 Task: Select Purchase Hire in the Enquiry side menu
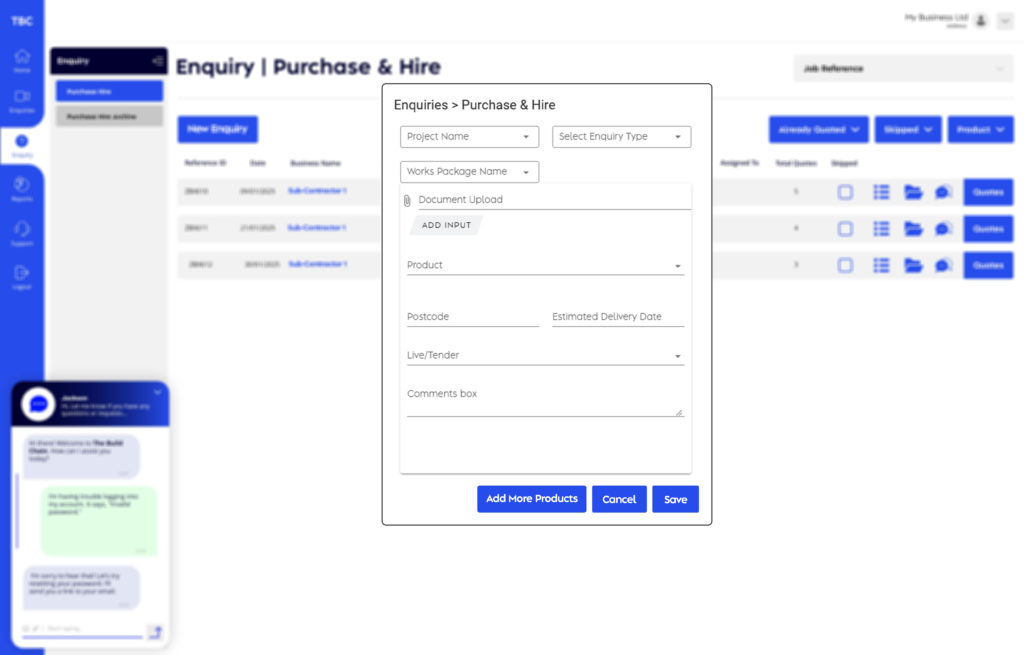108,91
